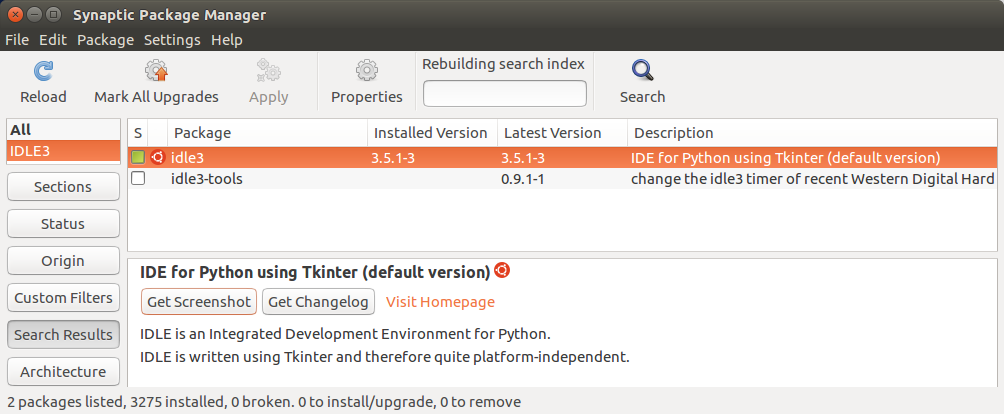Click the Architecture filter button
Image resolution: width=1004 pixels, height=414 pixels.
[x=63, y=372]
